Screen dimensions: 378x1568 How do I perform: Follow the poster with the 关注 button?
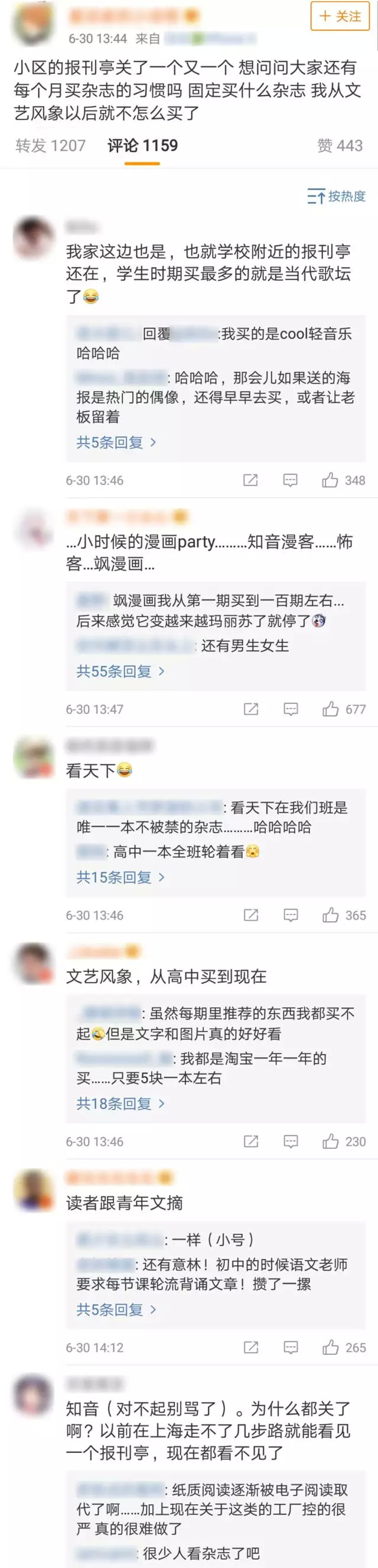click(x=340, y=16)
